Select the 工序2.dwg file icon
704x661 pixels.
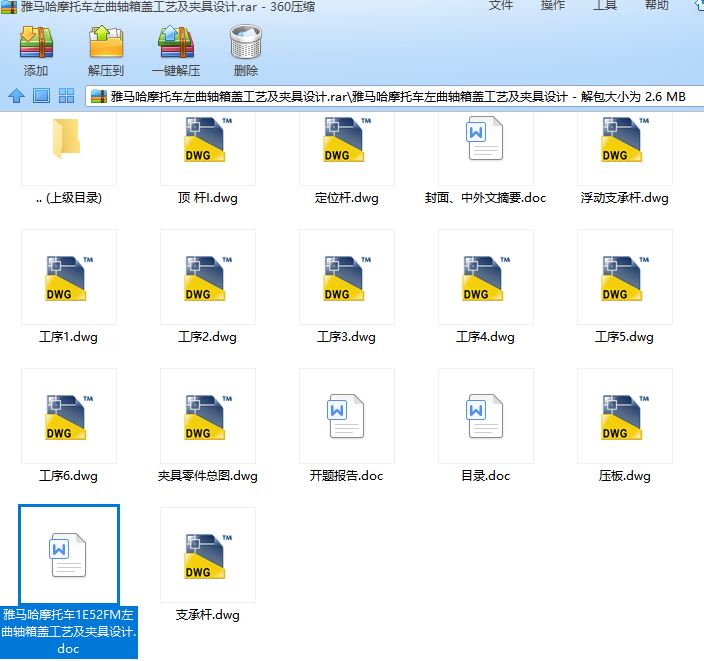click(207, 278)
